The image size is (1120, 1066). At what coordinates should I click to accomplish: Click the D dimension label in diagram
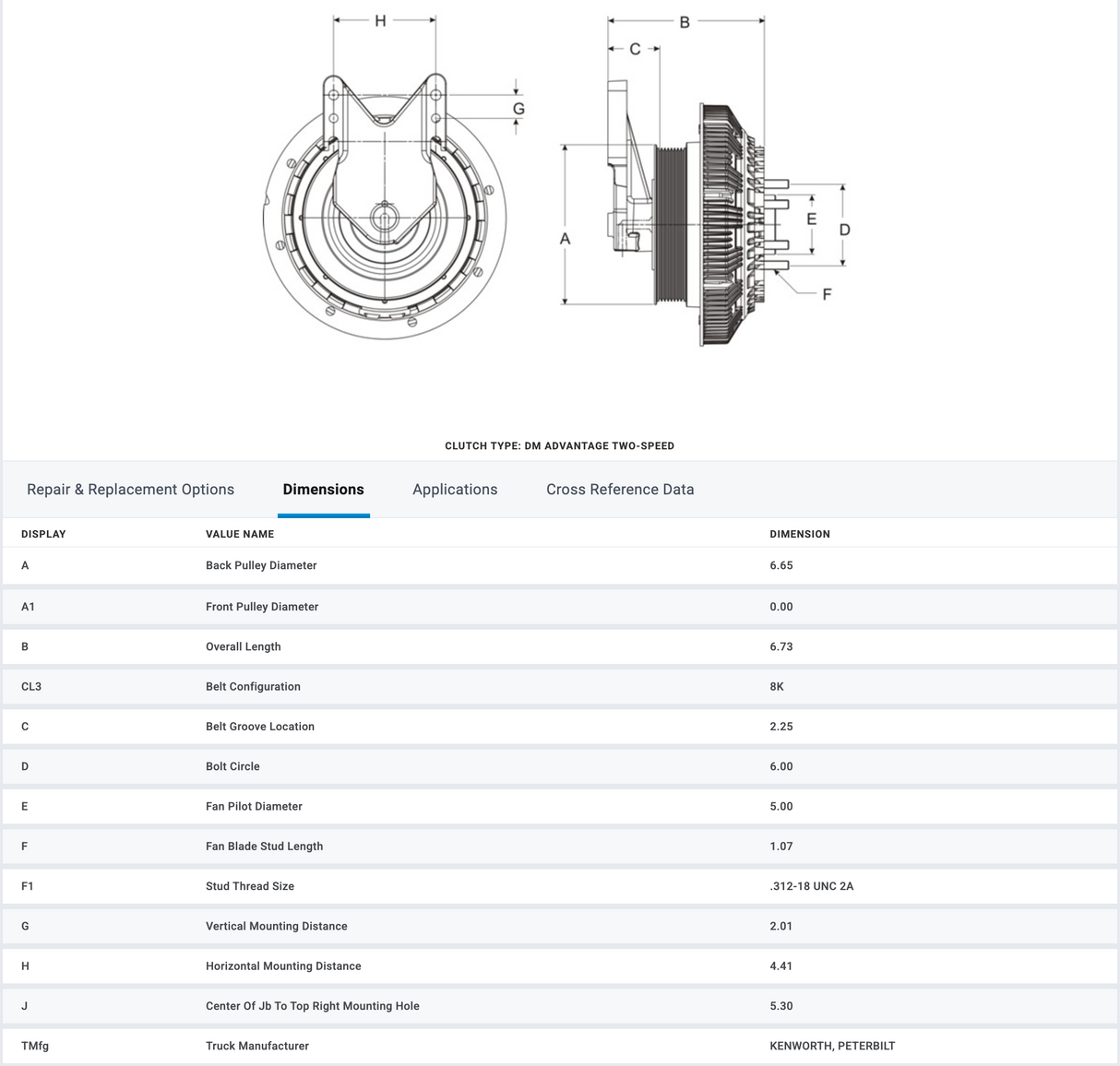(x=844, y=230)
